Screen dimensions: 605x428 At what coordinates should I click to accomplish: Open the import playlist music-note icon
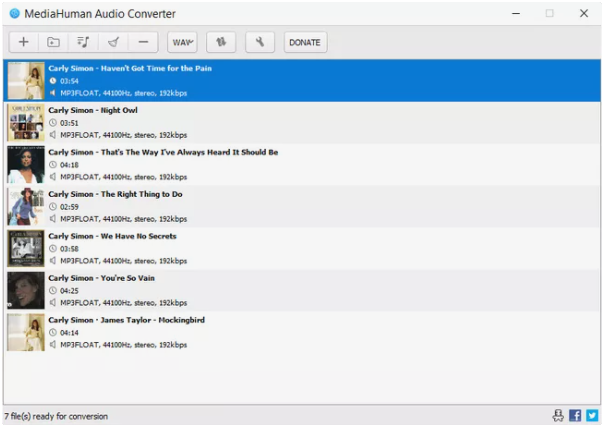tap(83, 42)
